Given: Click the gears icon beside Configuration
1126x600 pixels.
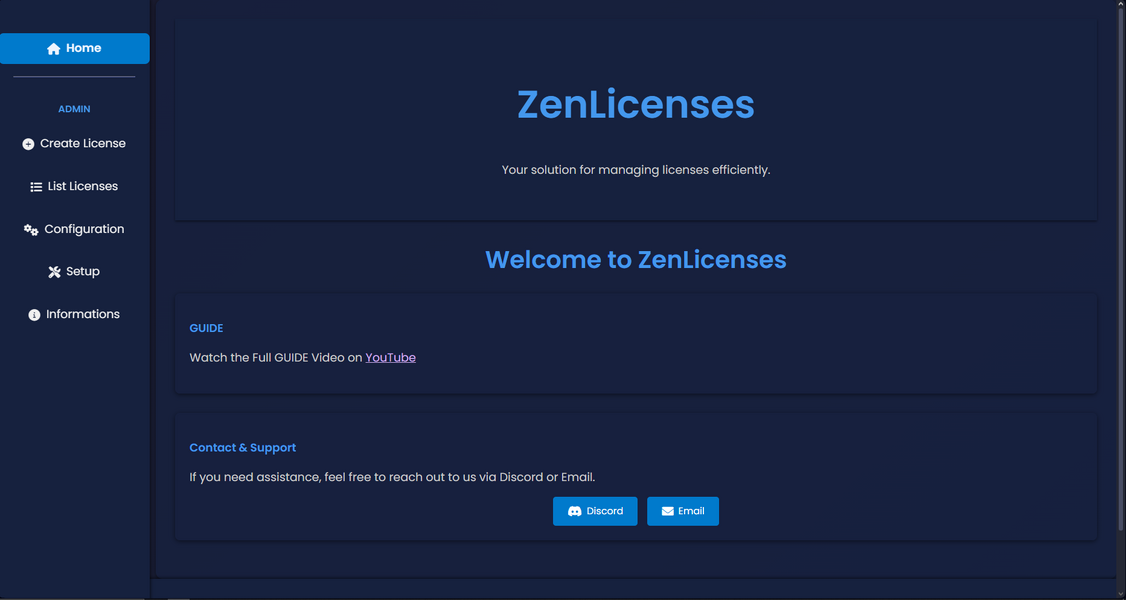Looking at the screenshot, I should [31, 230].
